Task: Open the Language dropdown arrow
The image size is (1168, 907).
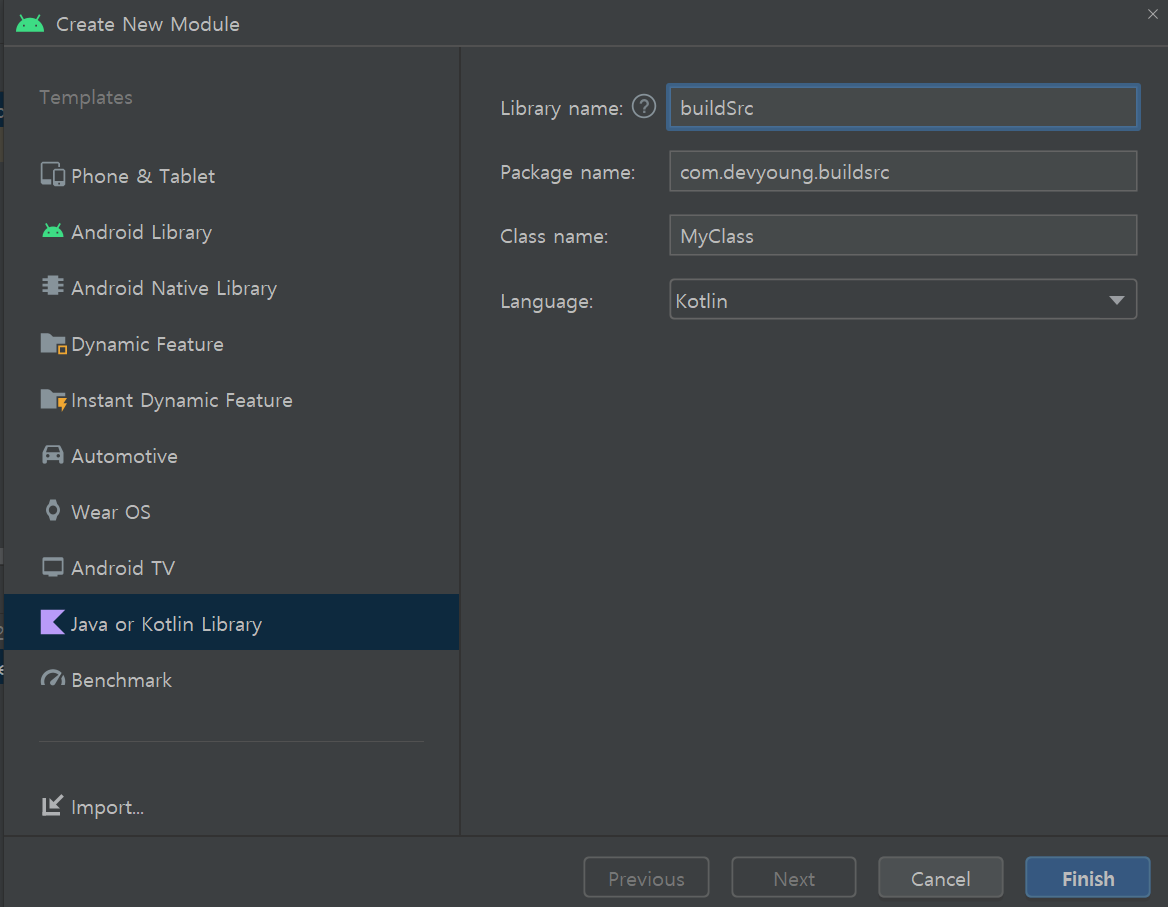Action: point(1116,300)
